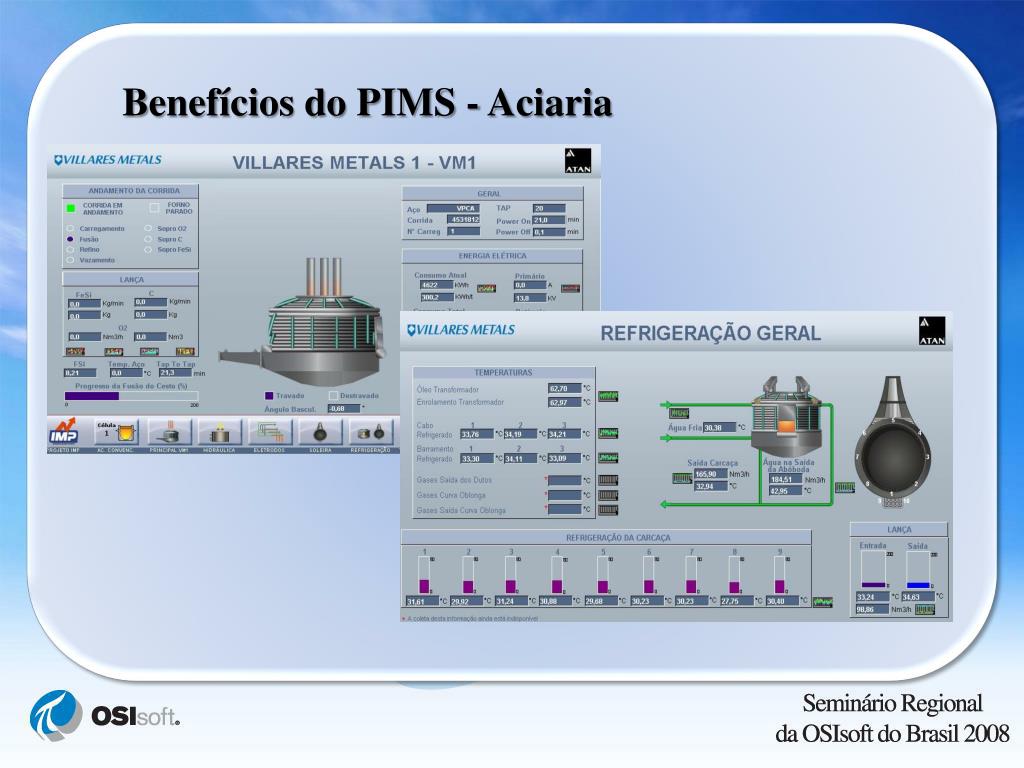Open trend icon above Água Fria
Image resolution: width=1024 pixels, height=768 pixels.
tap(679, 413)
